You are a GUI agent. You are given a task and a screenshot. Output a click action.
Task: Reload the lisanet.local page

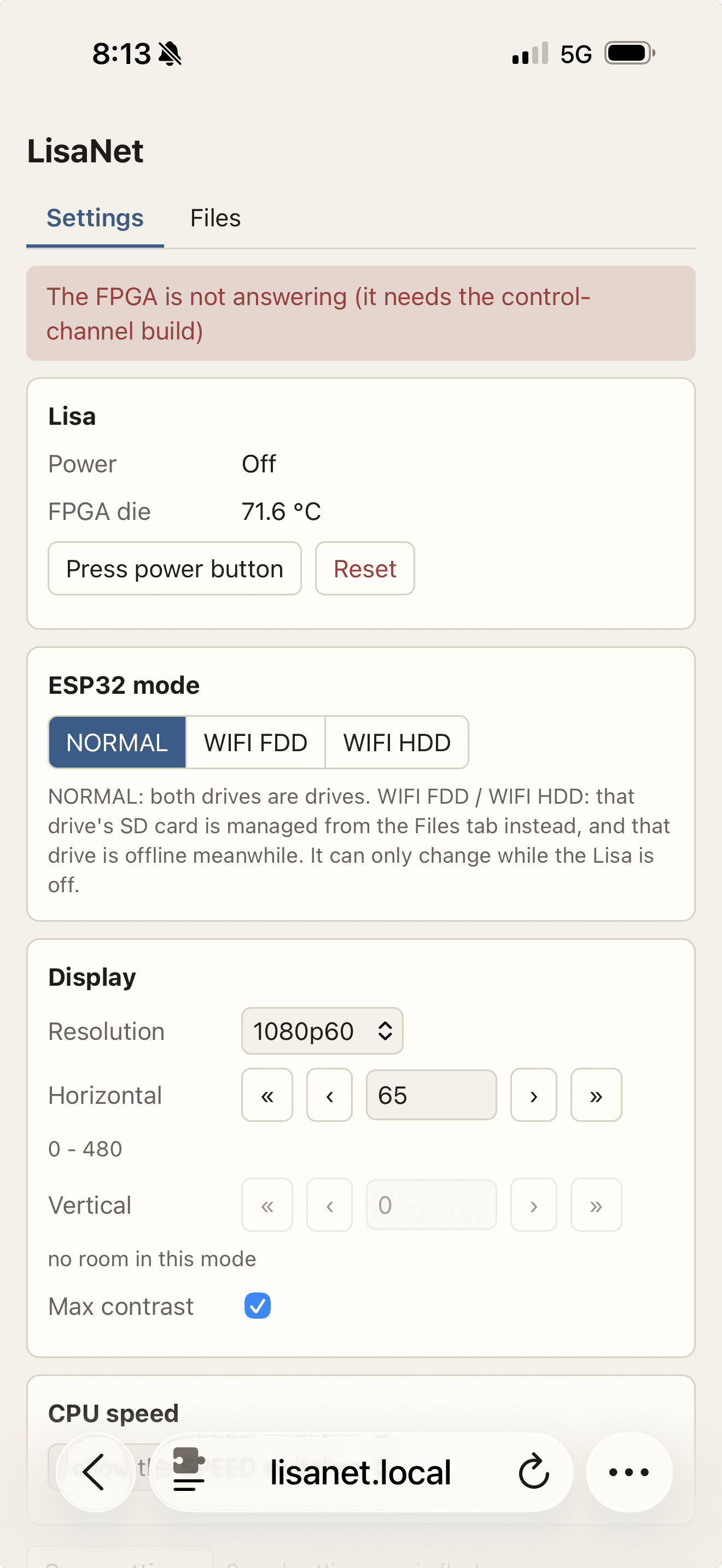point(533,1472)
